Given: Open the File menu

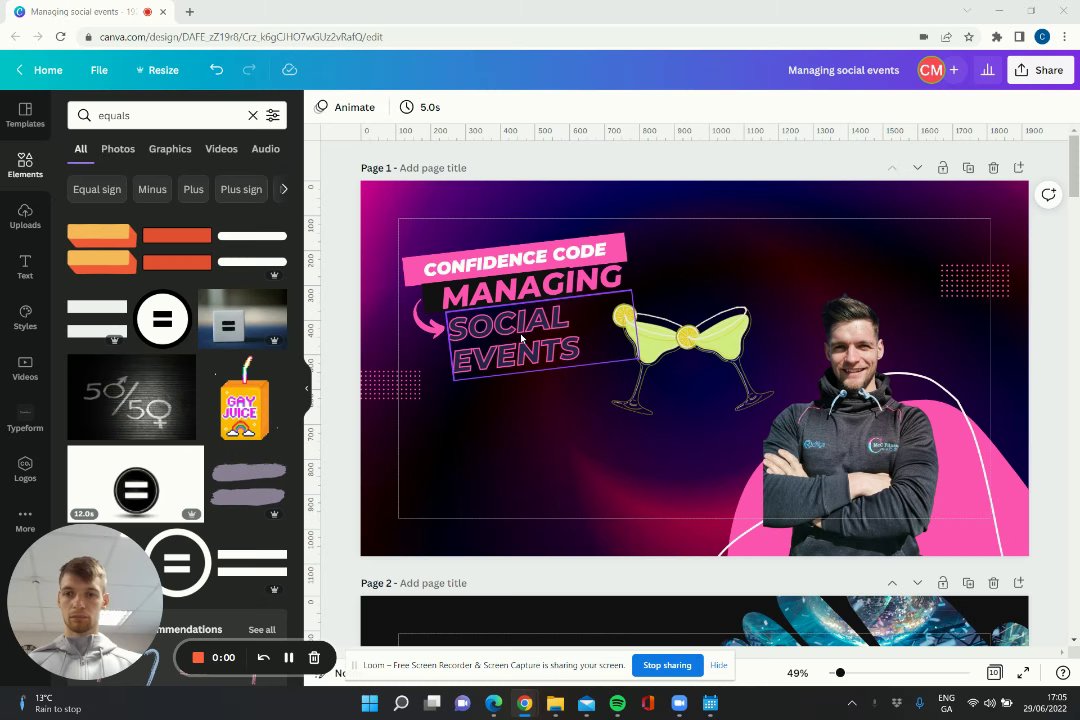Looking at the screenshot, I should 99,70.
